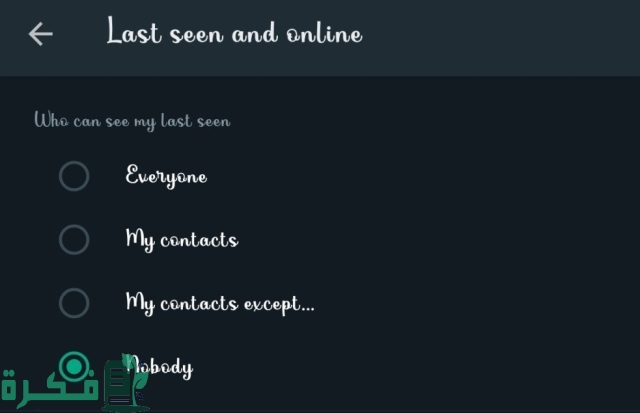Click the word online in the header title
640x413 pixels.
(x=324, y=33)
